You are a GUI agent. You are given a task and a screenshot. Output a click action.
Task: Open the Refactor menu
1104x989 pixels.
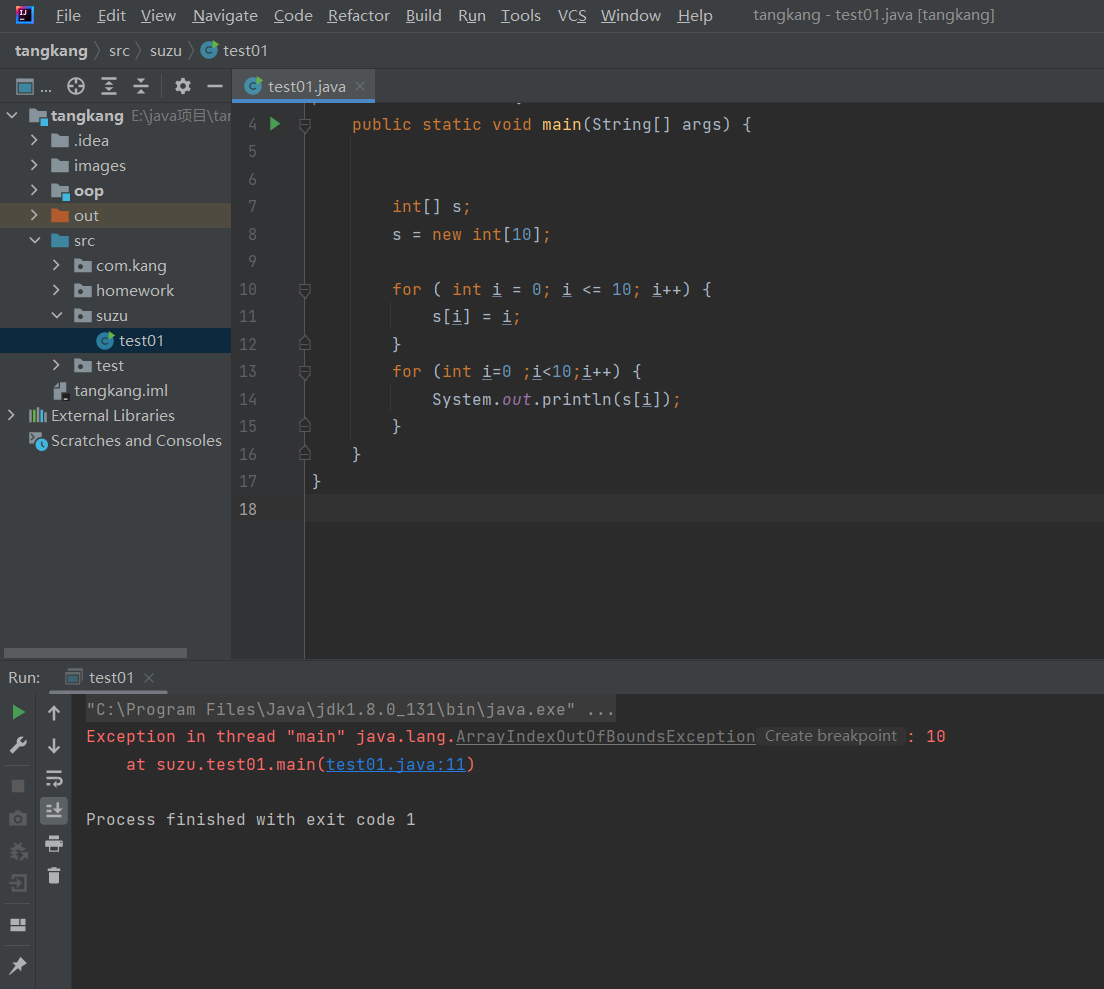(x=358, y=15)
